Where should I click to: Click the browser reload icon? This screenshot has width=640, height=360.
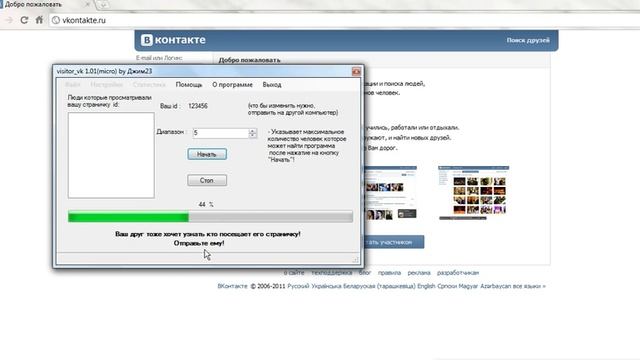[24, 20]
